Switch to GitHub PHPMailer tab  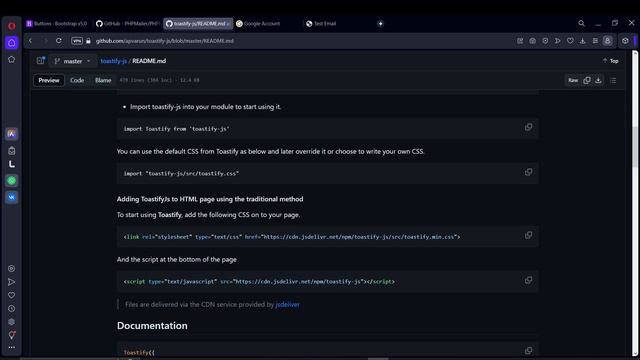(127, 24)
